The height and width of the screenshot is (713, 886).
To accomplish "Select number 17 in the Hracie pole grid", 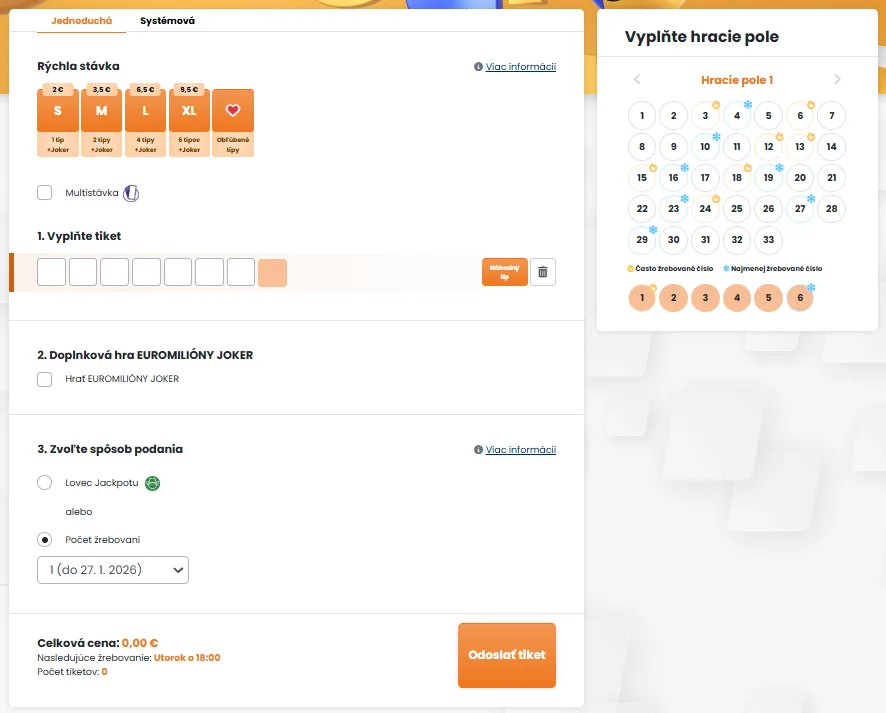I will point(705,177).
